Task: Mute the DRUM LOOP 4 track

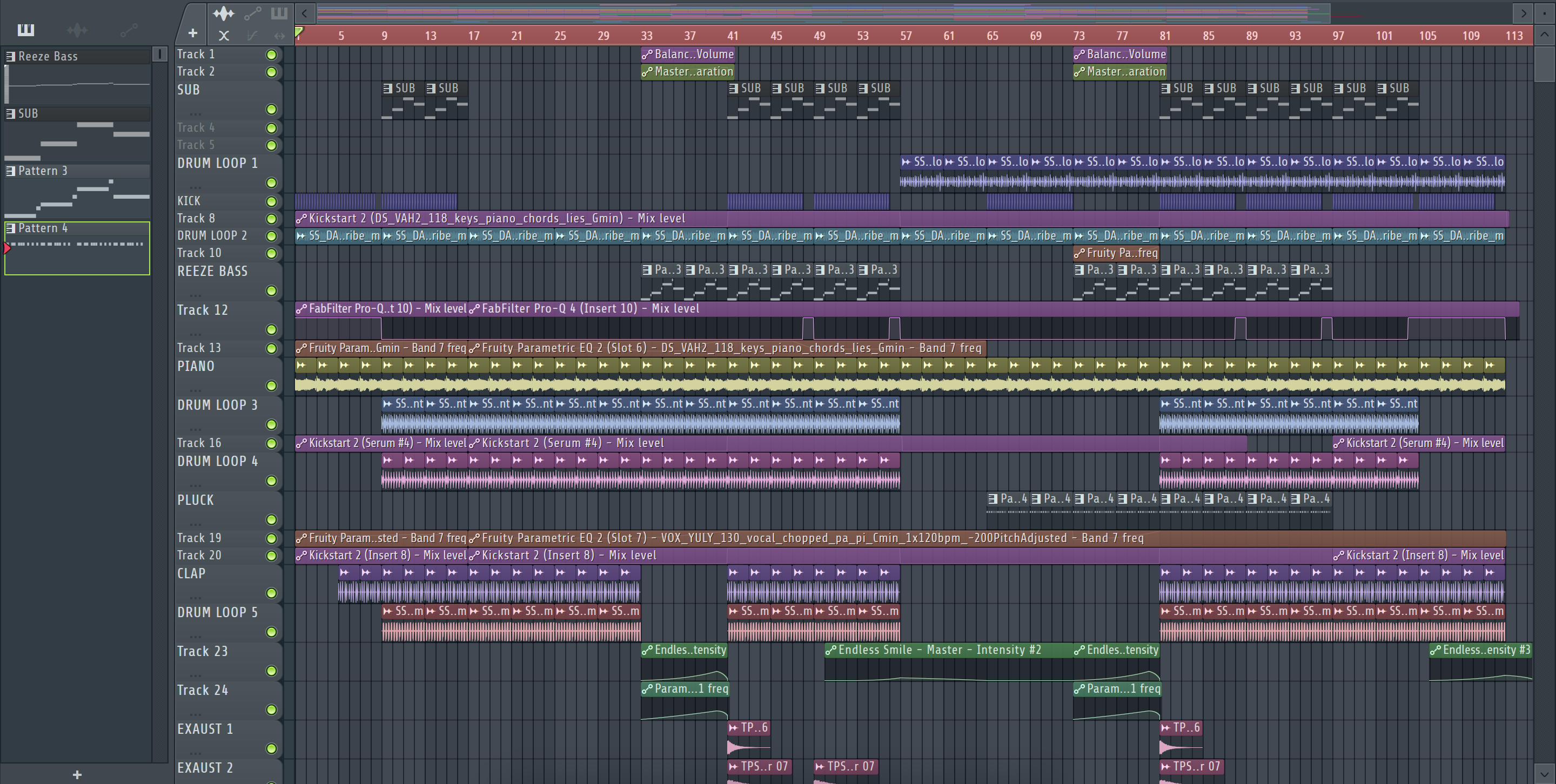Action: [x=272, y=481]
